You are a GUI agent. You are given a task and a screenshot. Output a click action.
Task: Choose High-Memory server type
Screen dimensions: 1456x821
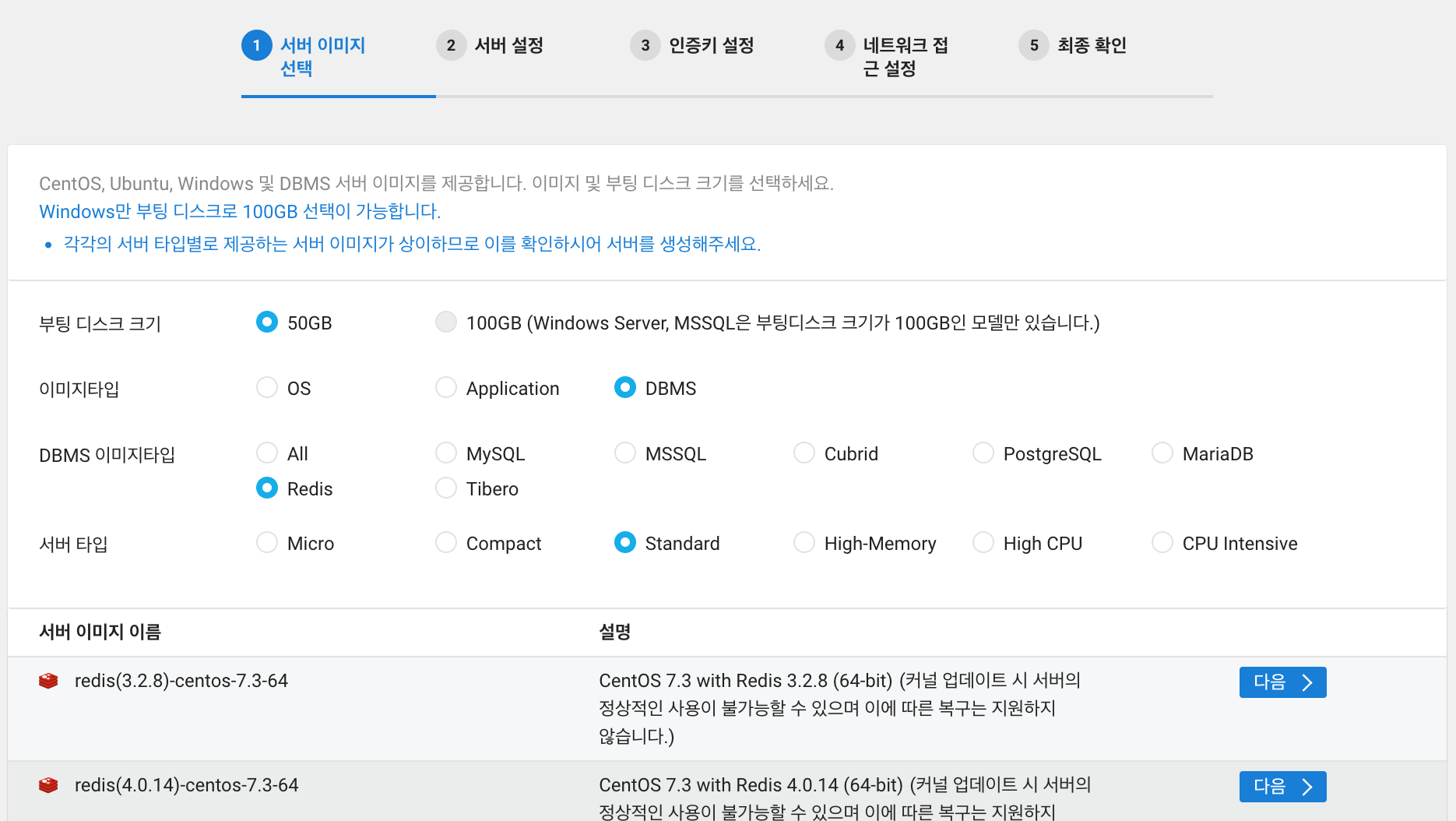(x=804, y=542)
